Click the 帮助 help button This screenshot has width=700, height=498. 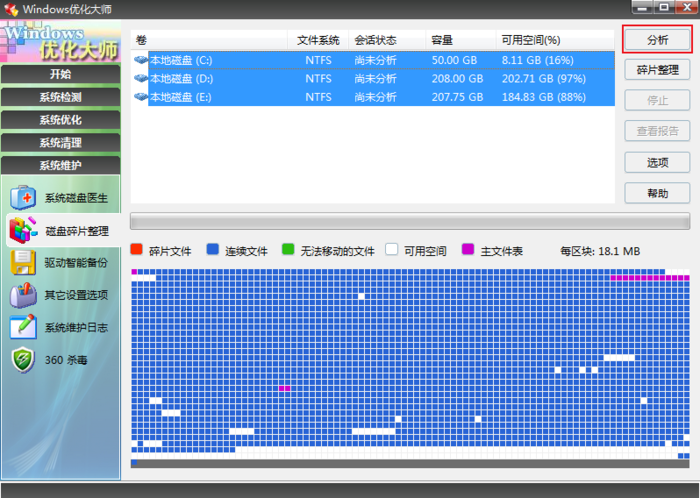pyautogui.click(x=657, y=193)
